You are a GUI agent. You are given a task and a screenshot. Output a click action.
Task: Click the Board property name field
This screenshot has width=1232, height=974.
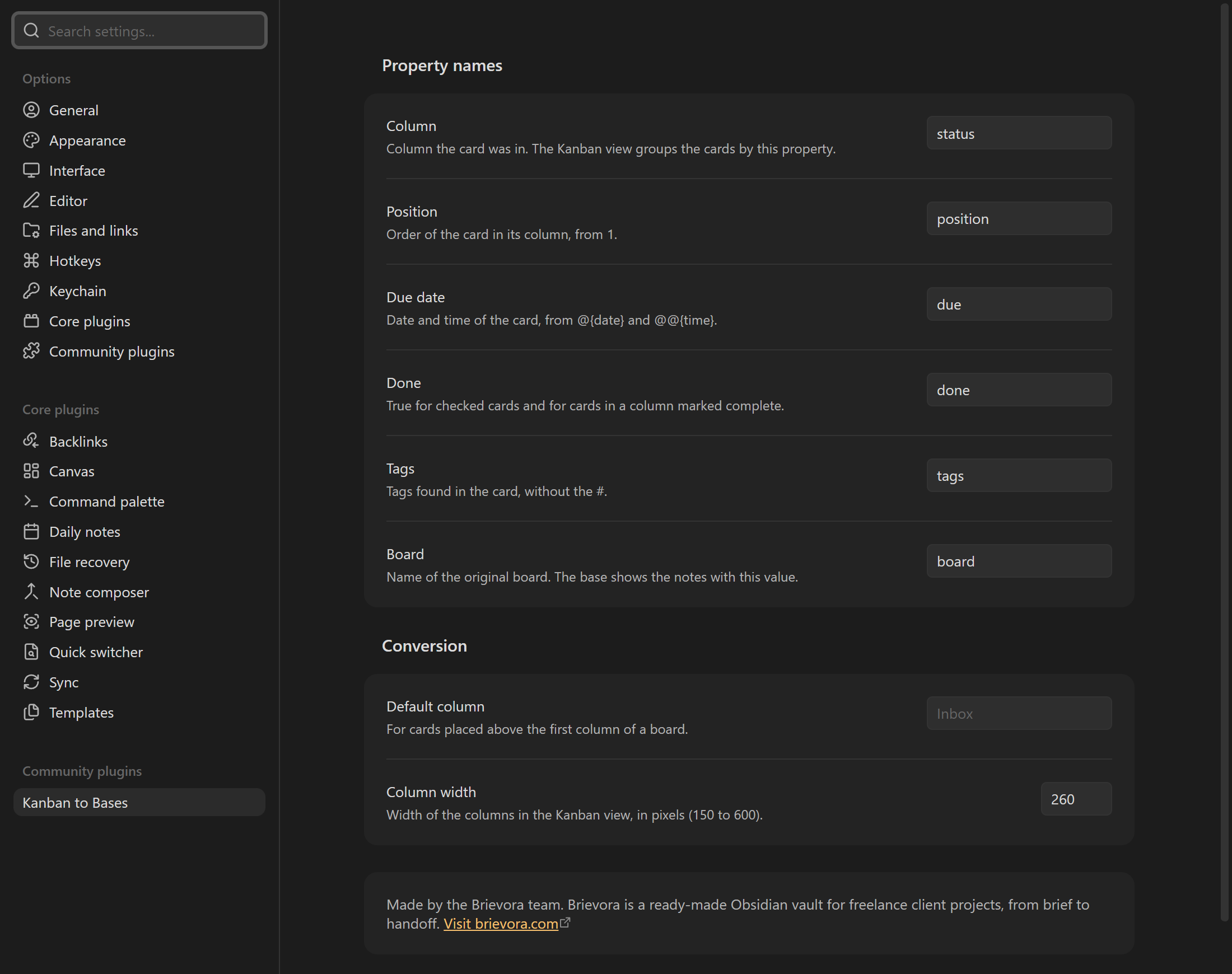click(x=1019, y=561)
